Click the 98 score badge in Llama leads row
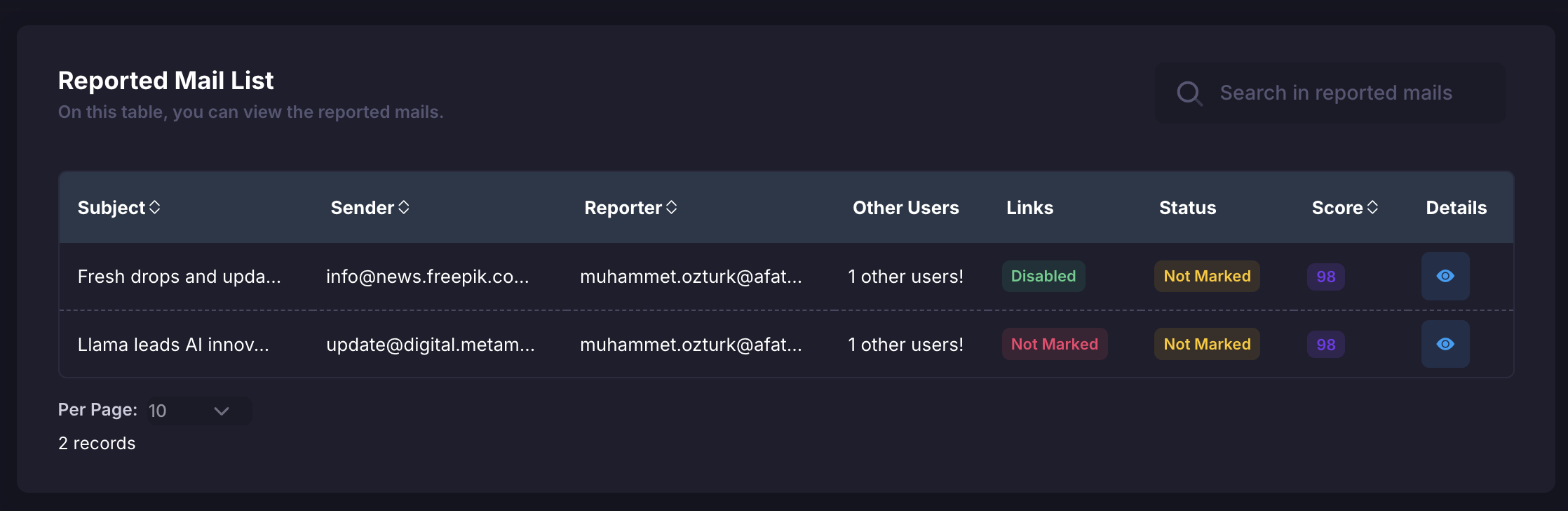The height and width of the screenshot is (511, 1568). (x=1326, y=345)
